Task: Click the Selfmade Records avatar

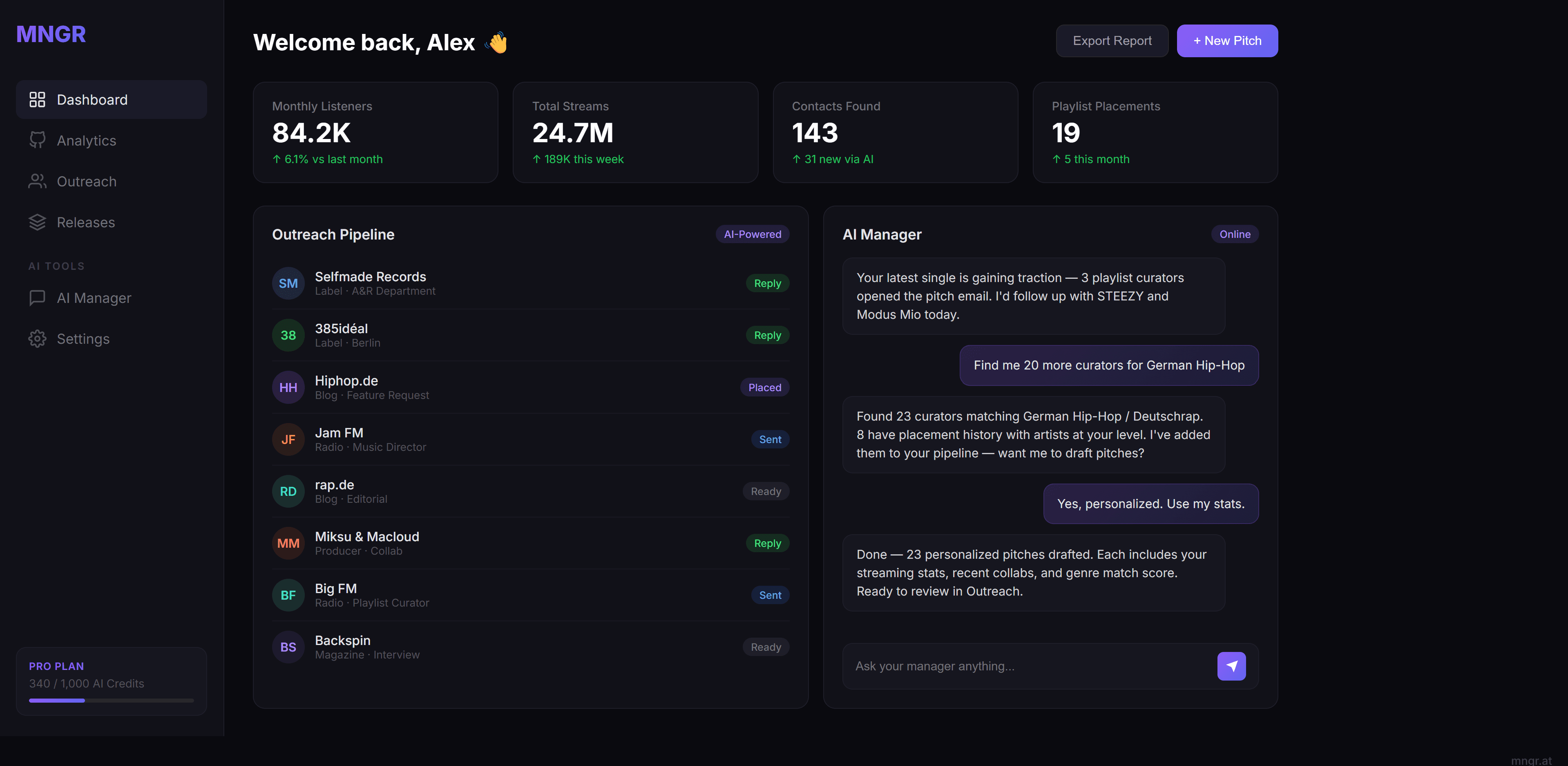Action: pyautogui.click(x=288, y=283)
